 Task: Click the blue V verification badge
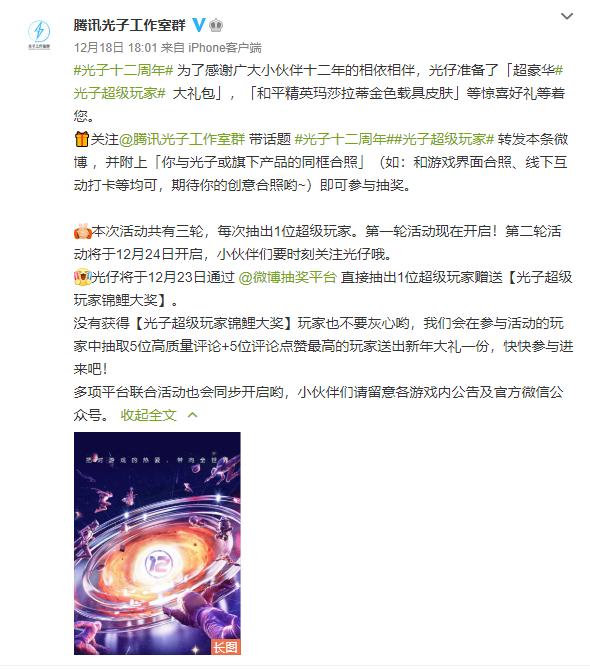point(199,25)
